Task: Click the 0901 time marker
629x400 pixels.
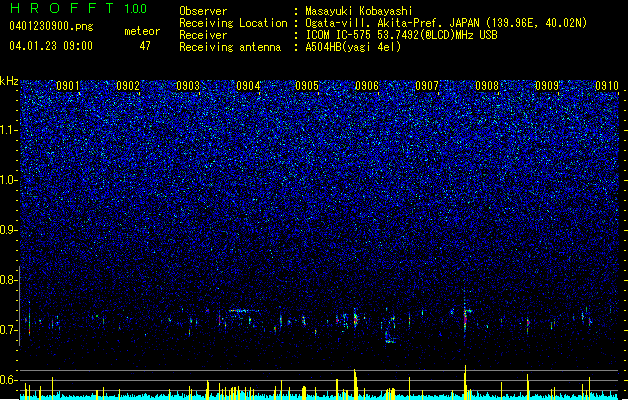Action: 67,86
